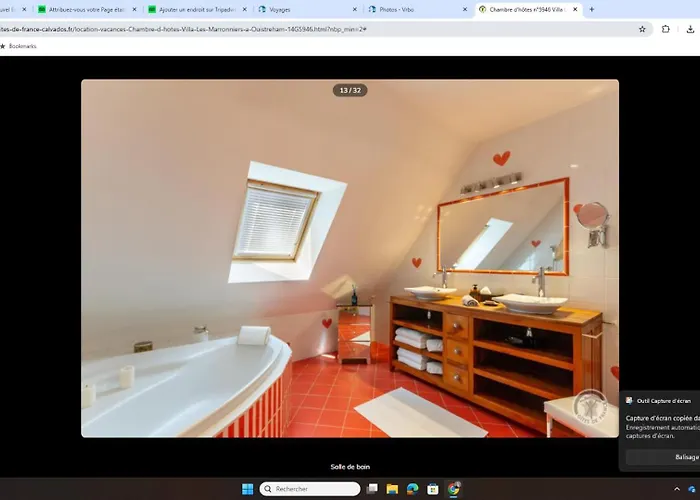Screen dimensions: 700x500
Task: Click the Chrome icon in the taskbar
Action: tap(454, 489)
